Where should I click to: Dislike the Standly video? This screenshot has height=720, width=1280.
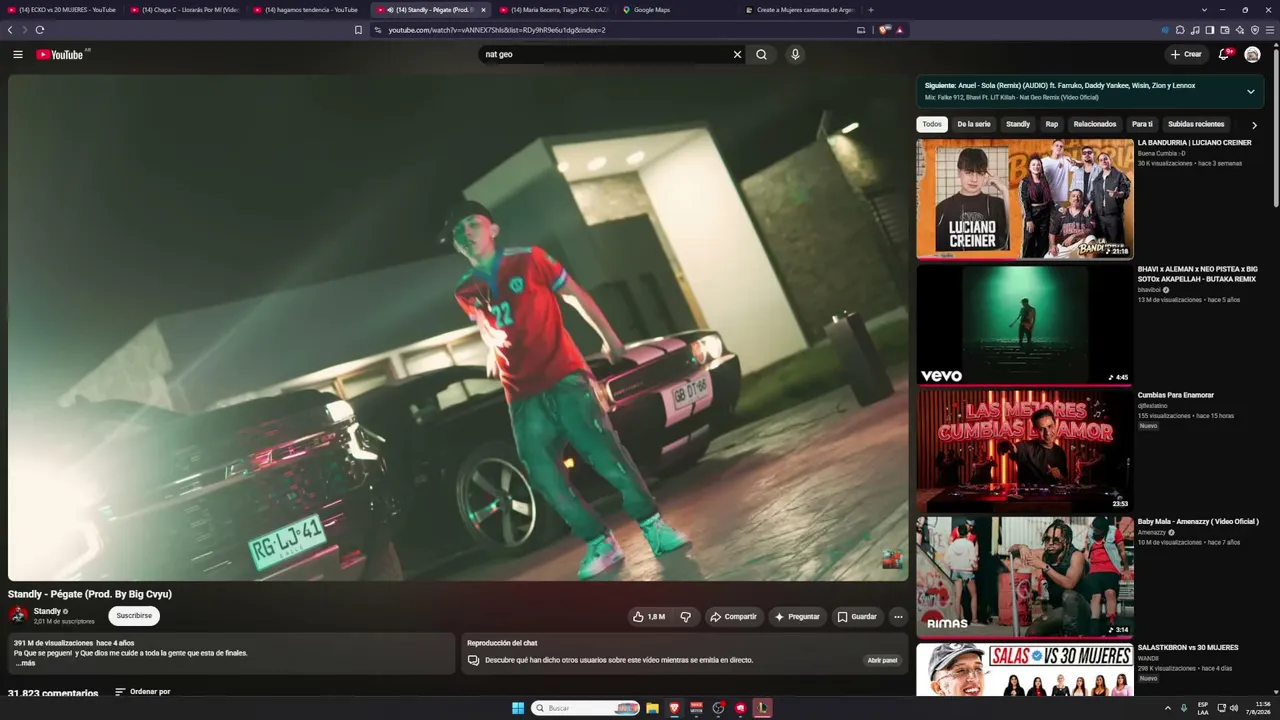click(685, 617)
